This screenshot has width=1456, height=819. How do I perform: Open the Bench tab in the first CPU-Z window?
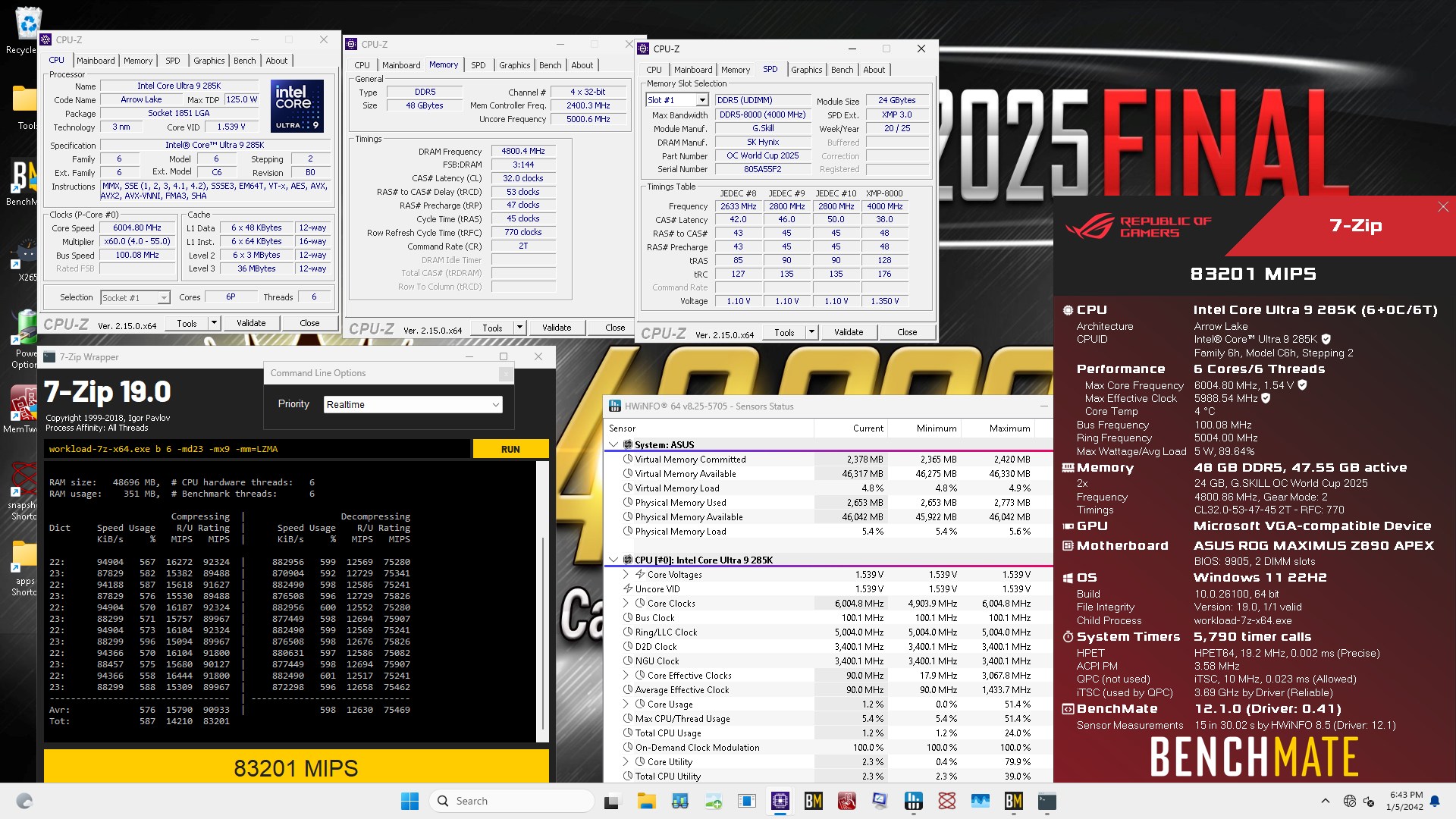point(244,61)
